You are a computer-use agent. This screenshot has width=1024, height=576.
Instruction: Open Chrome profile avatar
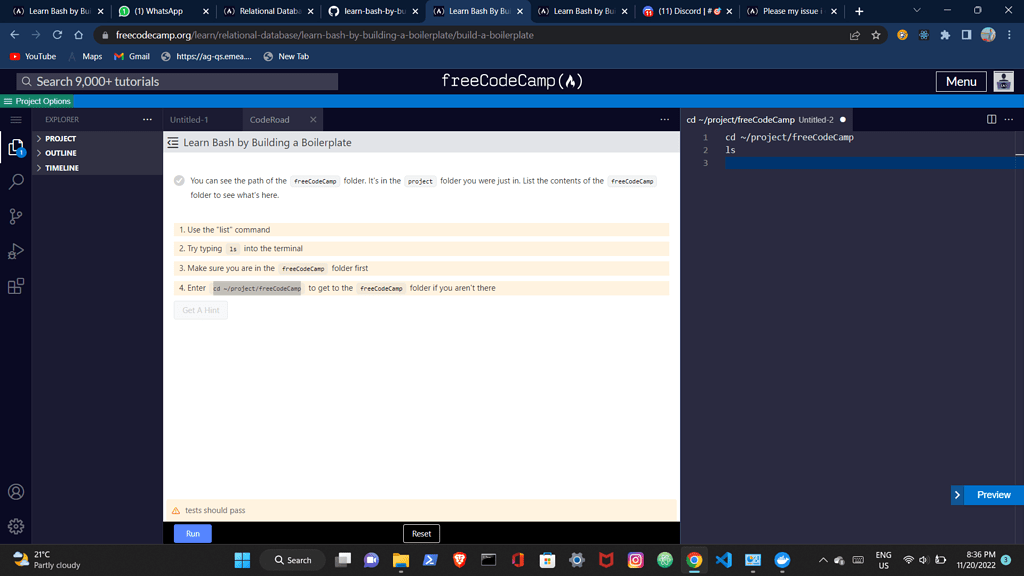[x=988, y=35]
